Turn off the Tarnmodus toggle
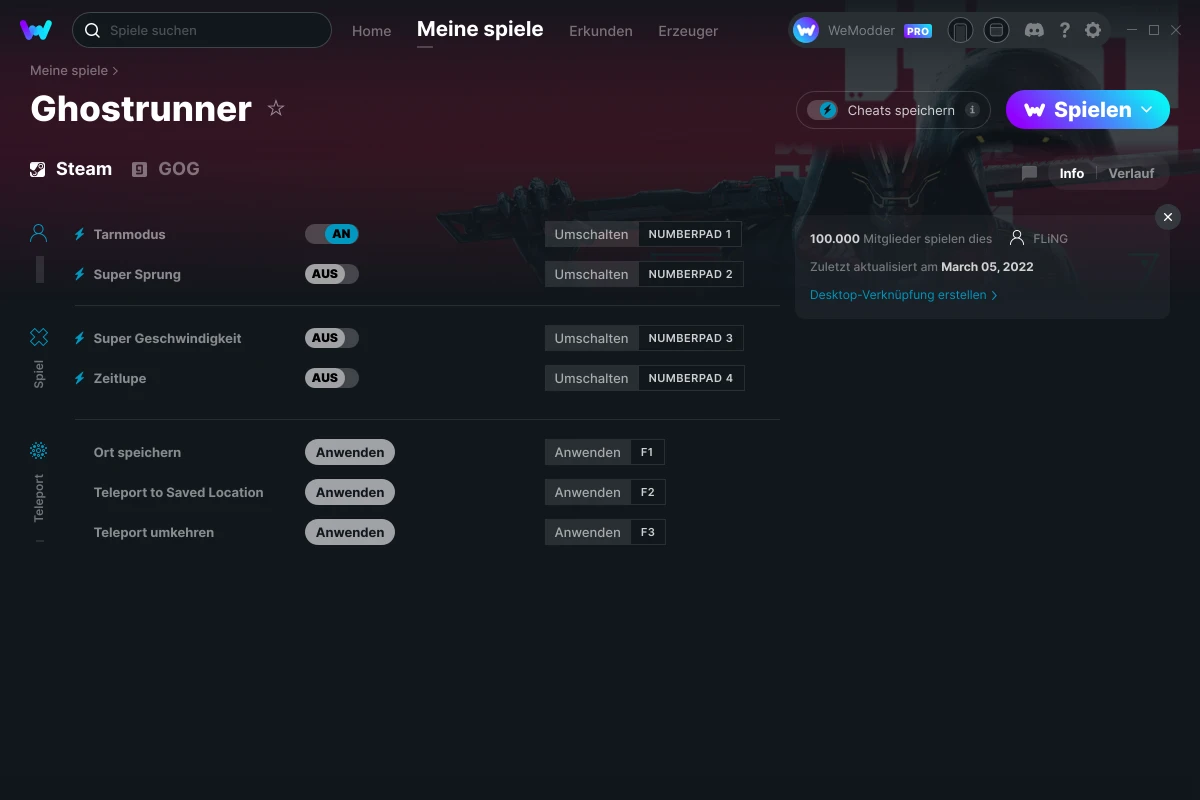This screenshot has width=1200, height=800. (x=332, y=234)
